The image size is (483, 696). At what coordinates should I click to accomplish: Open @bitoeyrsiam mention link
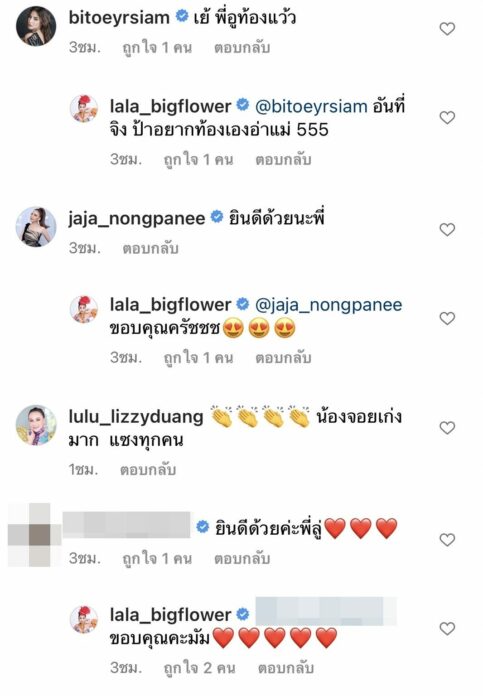coord(311,107)
